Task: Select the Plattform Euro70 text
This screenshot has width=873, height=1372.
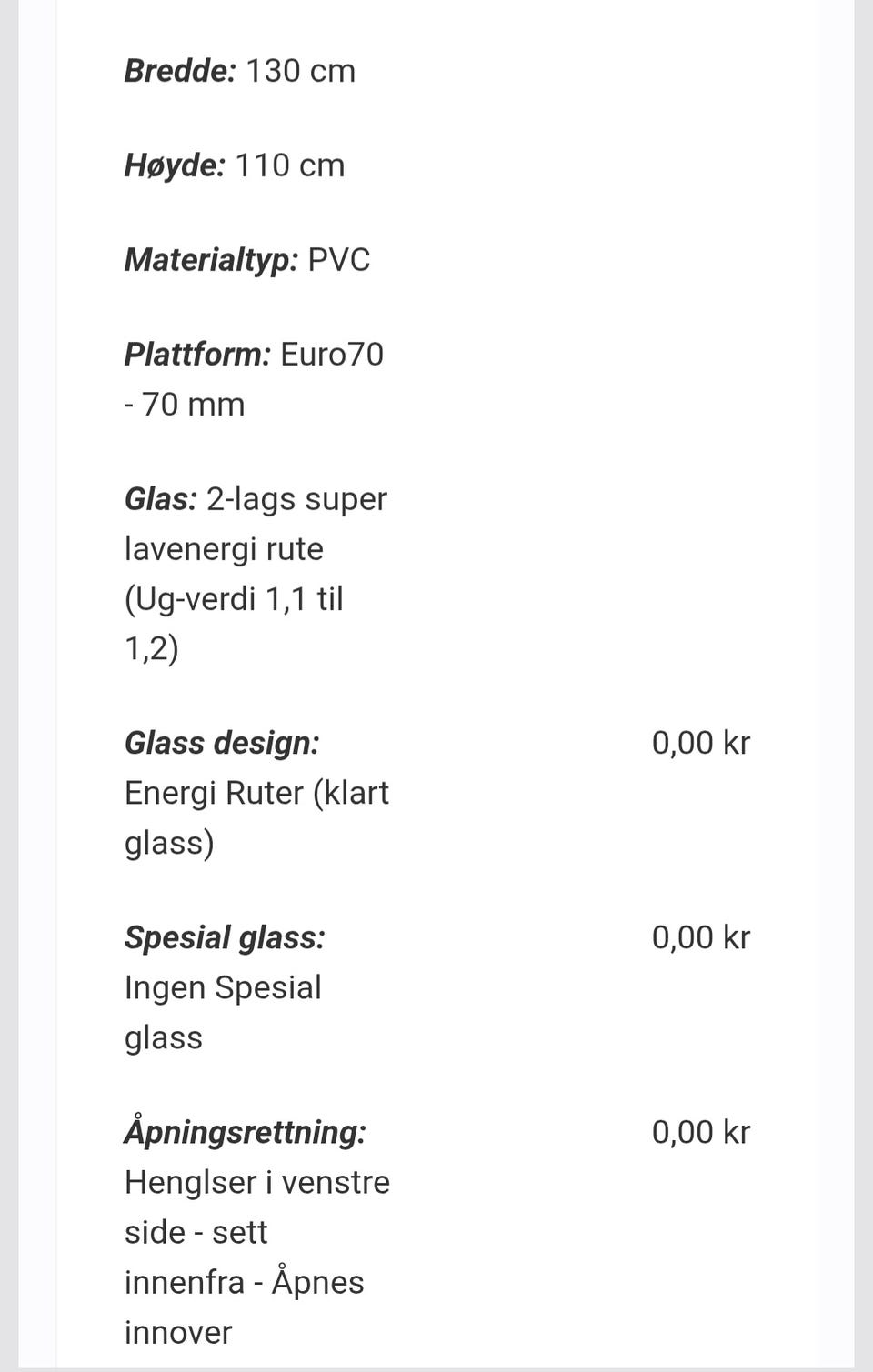Action: pyautogui.click(x=254, y=355)
